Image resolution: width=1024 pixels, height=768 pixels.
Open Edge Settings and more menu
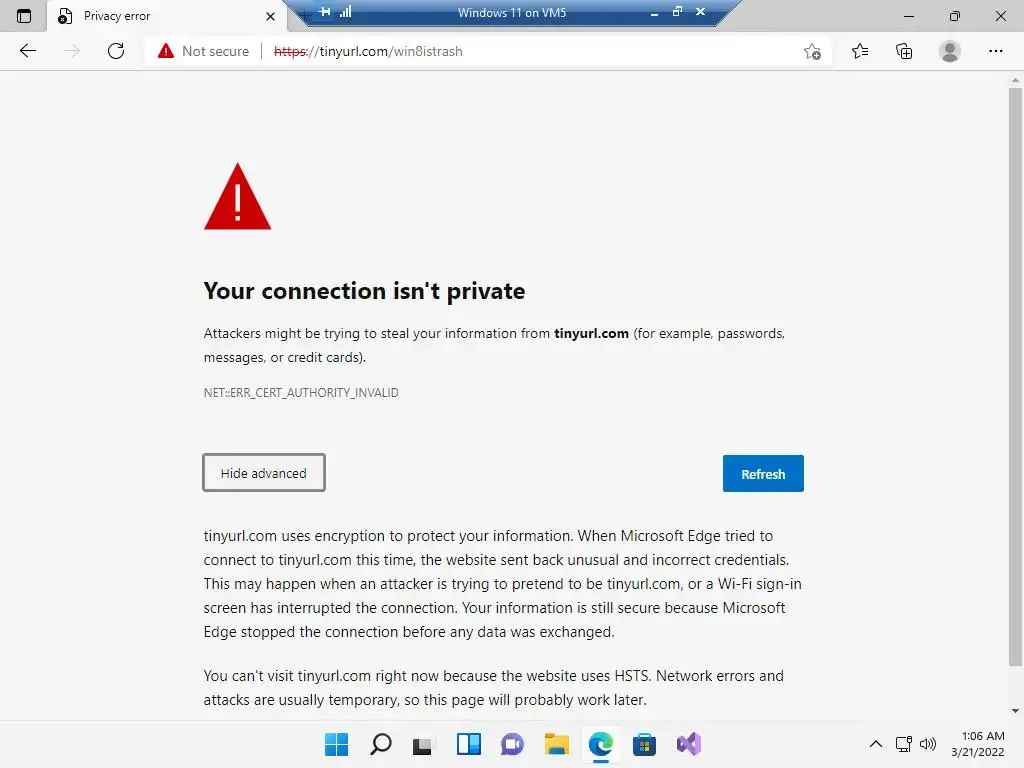coord(996,51)
